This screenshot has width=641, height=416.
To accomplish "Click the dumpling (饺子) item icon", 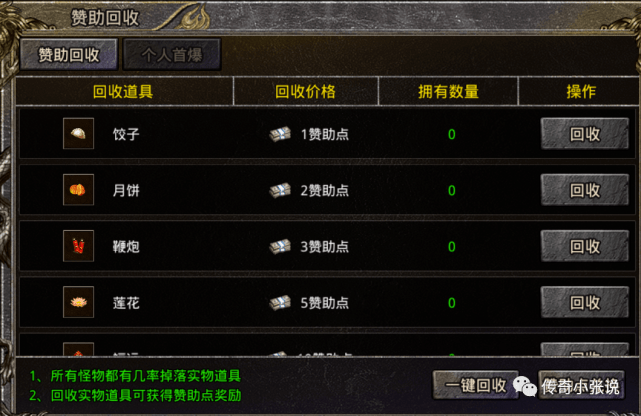I will (x=78, y=134).
